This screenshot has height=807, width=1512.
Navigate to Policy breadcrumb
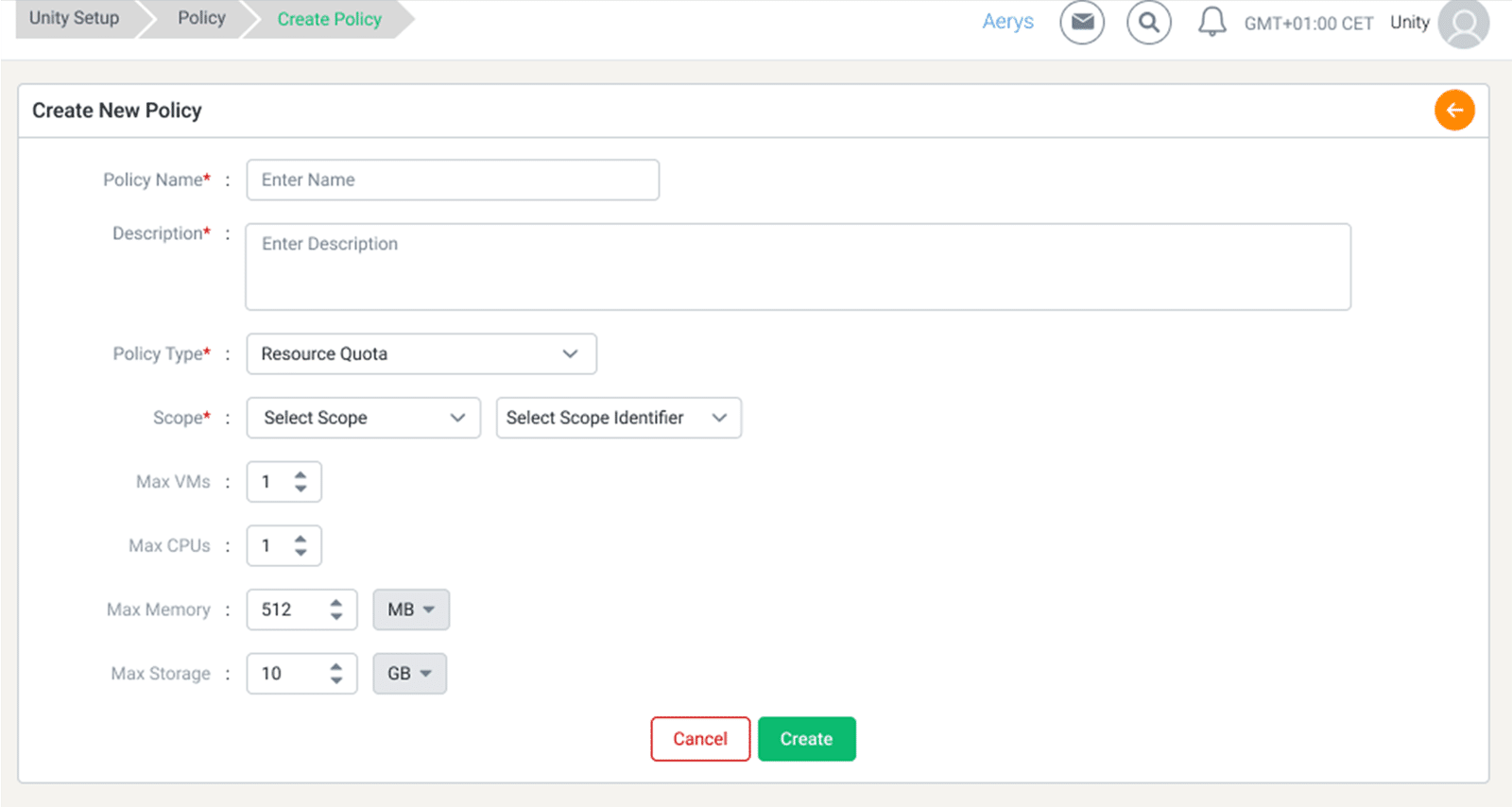201,19
